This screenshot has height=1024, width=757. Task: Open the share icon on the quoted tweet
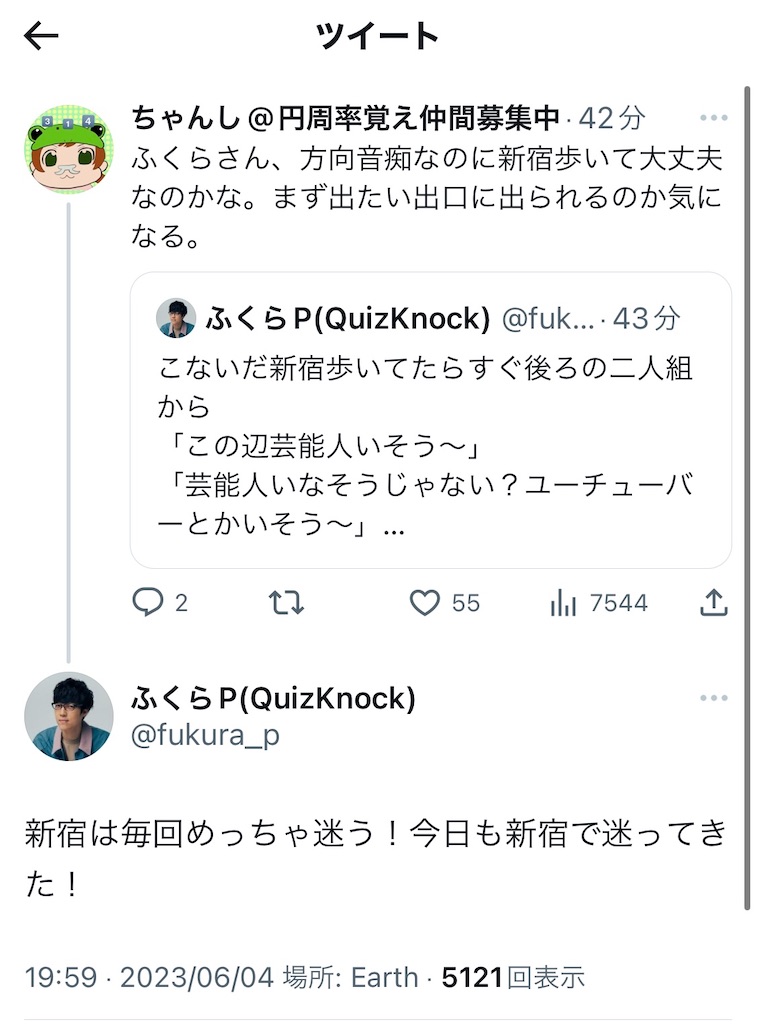click(713, 602)
